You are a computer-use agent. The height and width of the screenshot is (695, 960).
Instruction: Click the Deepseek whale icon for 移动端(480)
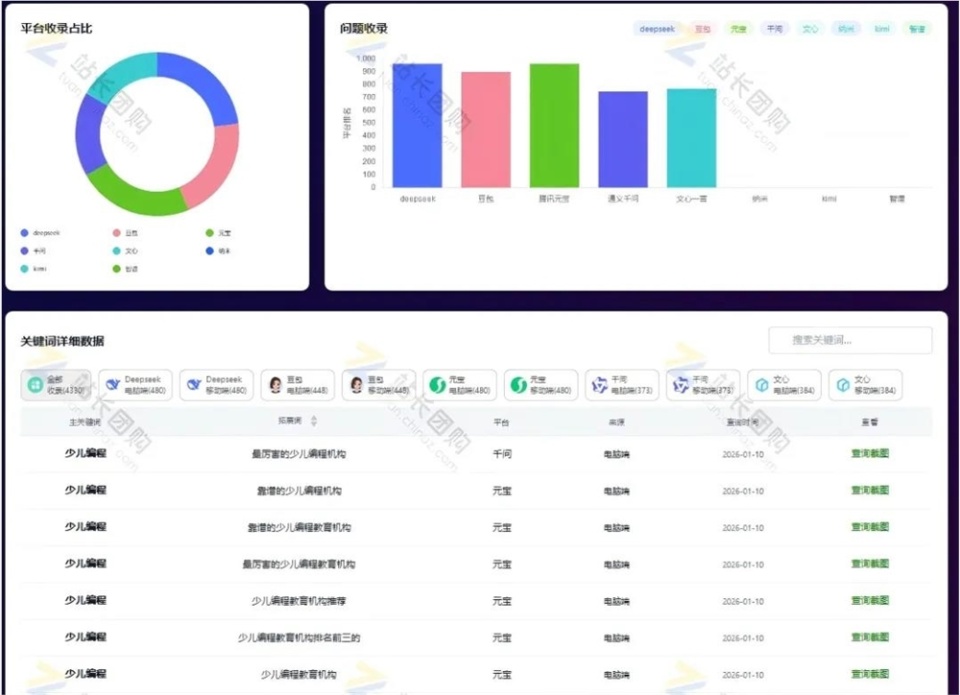[193, 385]
